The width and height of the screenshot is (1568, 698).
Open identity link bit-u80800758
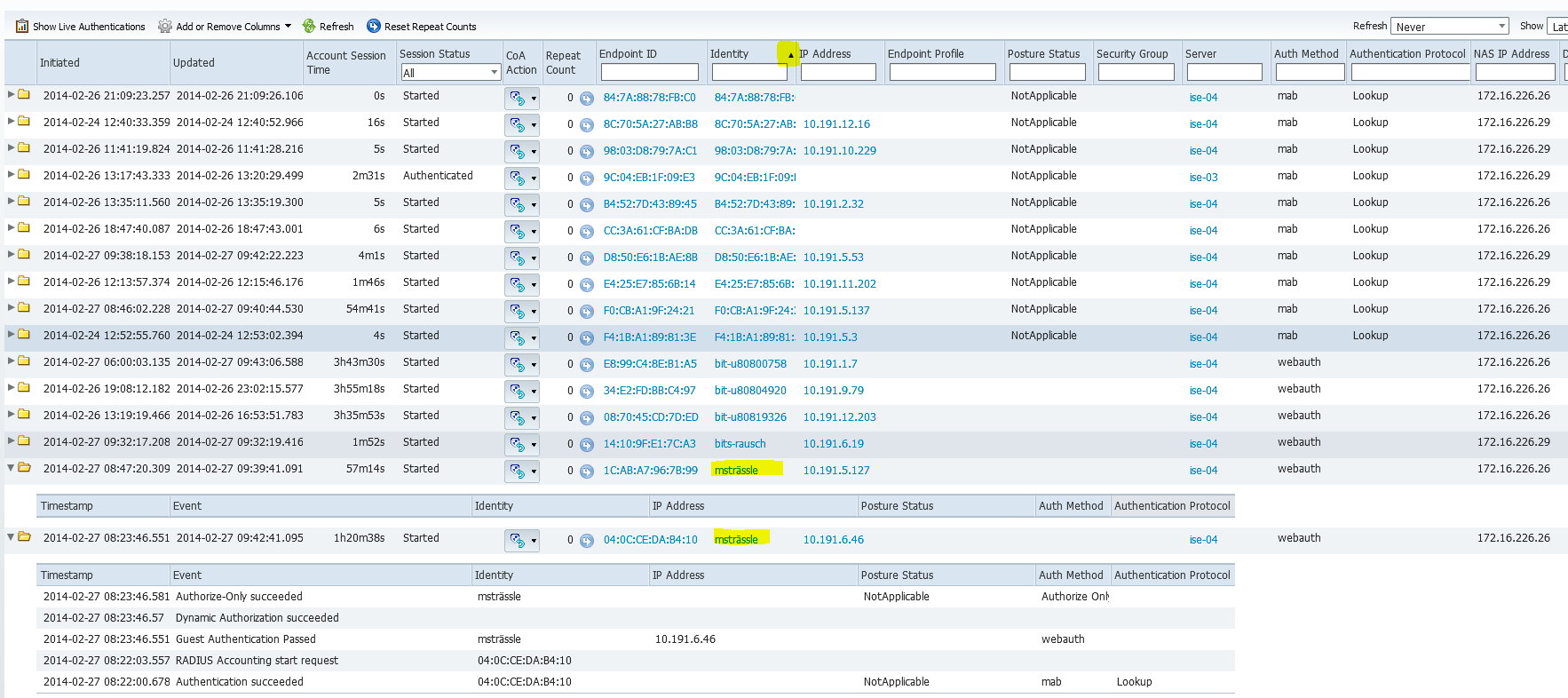[750, 364]
